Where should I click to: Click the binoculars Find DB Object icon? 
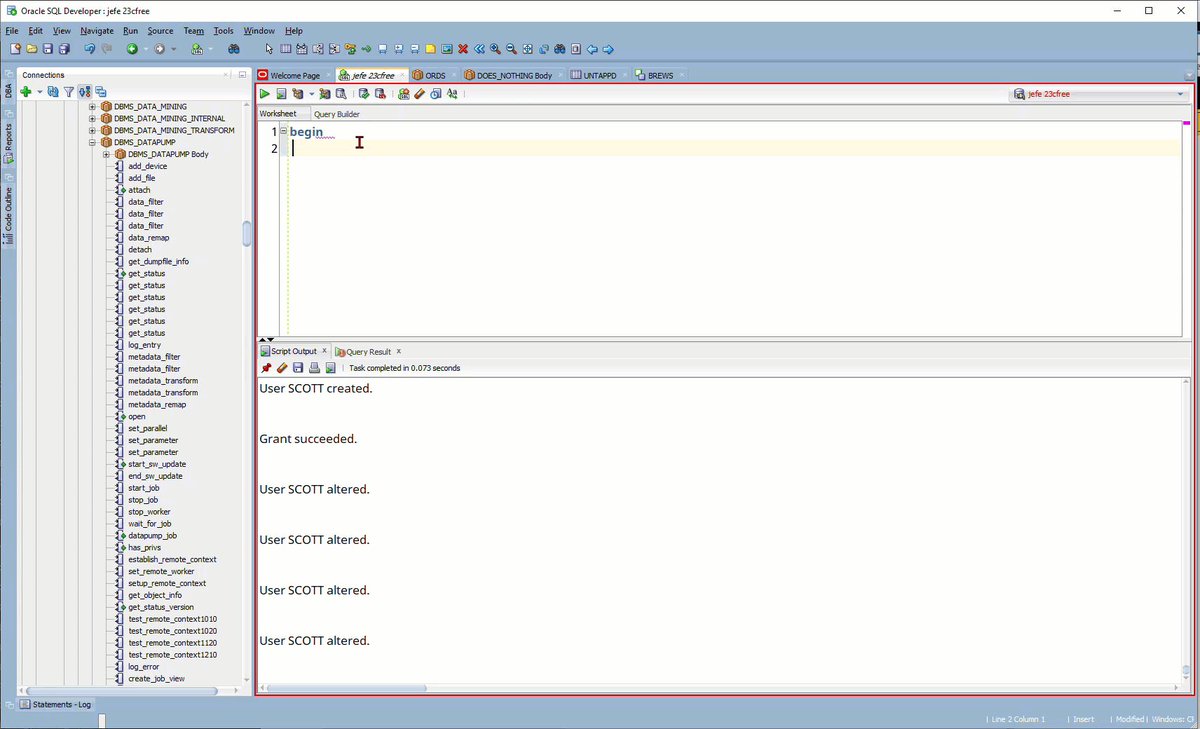233,49
